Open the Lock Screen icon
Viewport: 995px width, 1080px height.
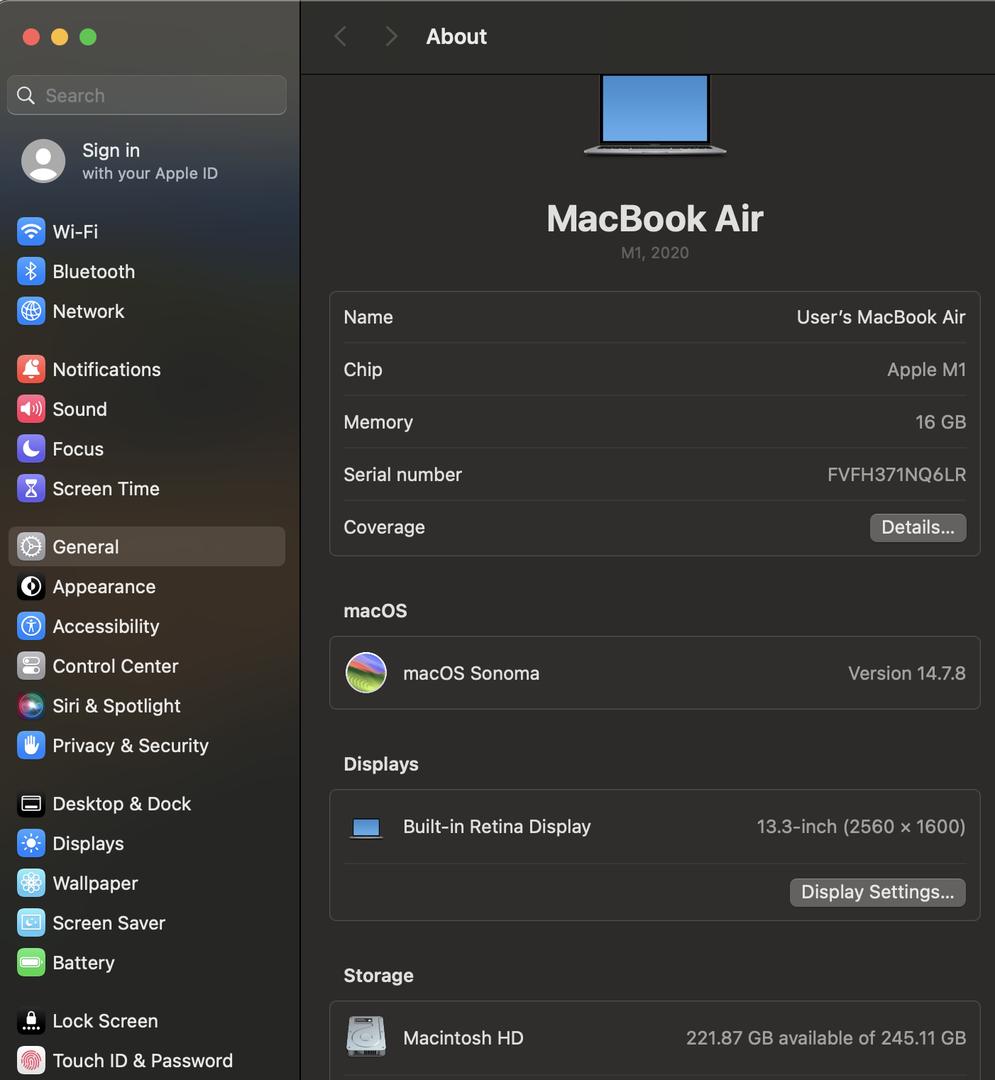(x=31, y=1021)
